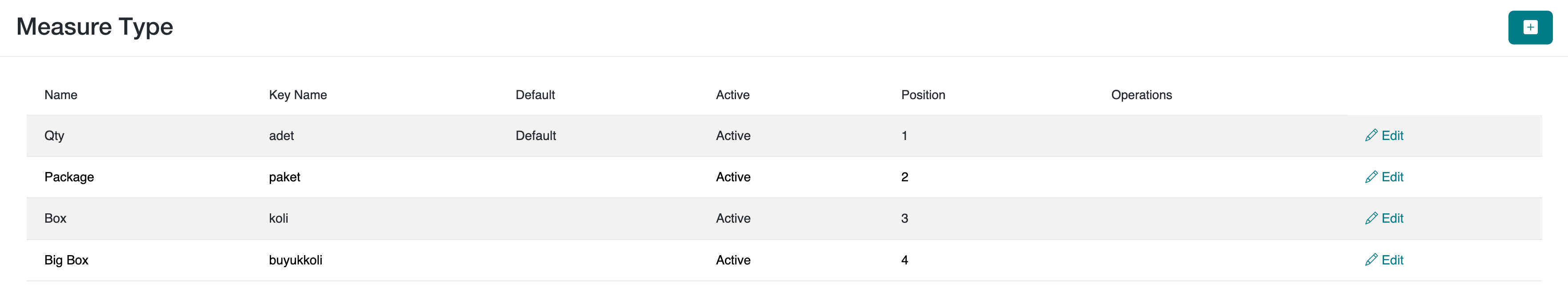The width and height of the screenshot is (1568, 296).
Task: Click the Operations column header
Action: click(1141, 95)
